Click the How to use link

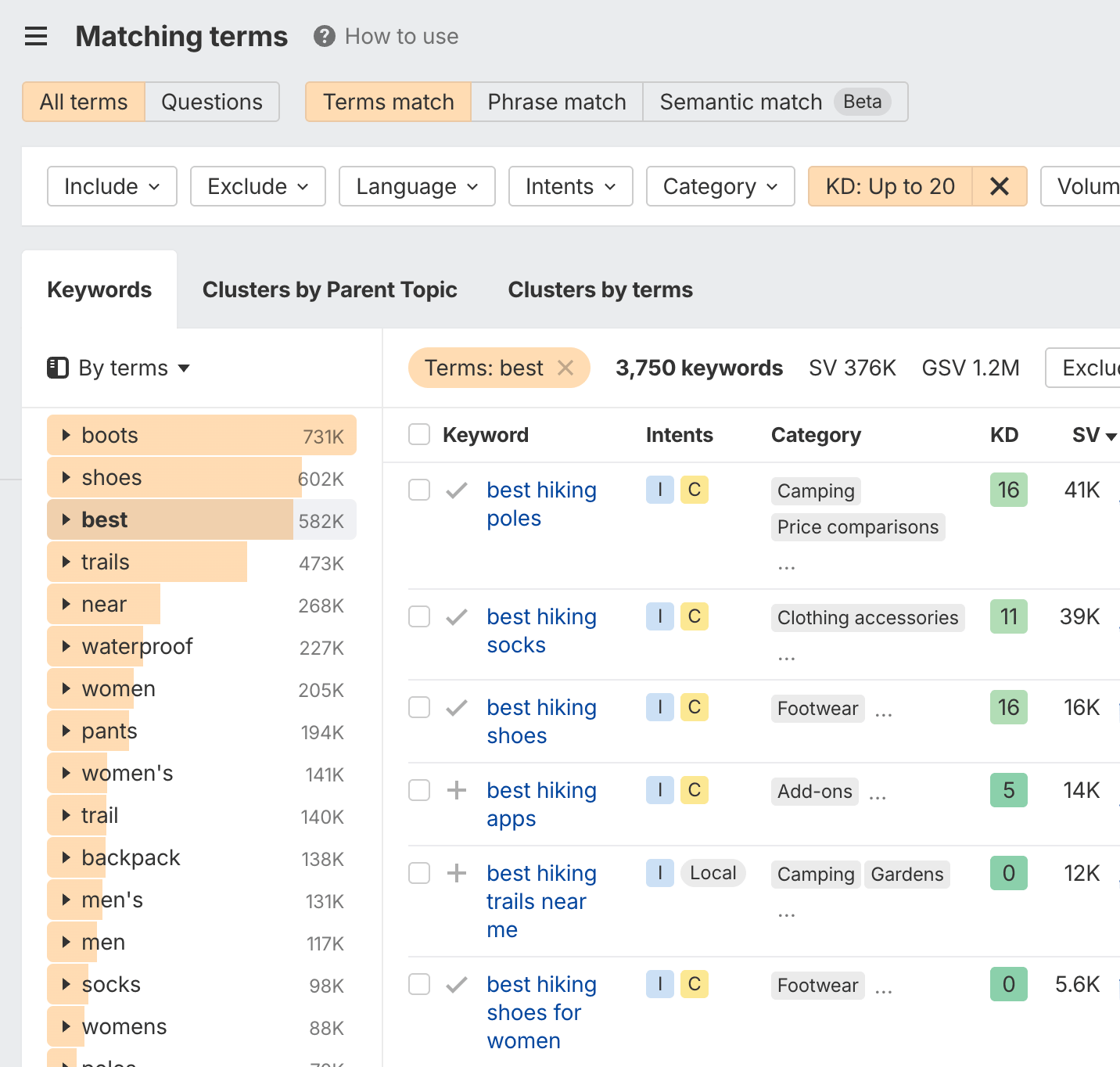click(x=402, y=36)
